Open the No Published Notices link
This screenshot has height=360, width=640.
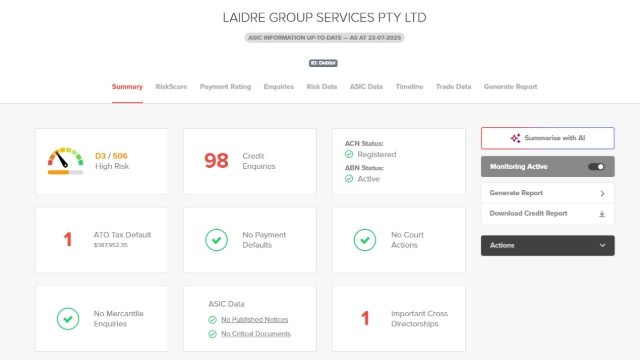[x=254, y=320]
